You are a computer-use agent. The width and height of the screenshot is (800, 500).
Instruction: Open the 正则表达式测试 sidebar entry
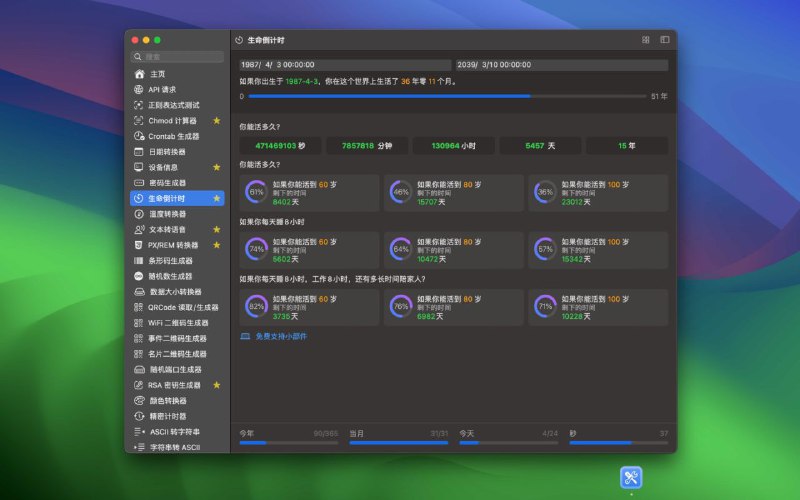177,105
